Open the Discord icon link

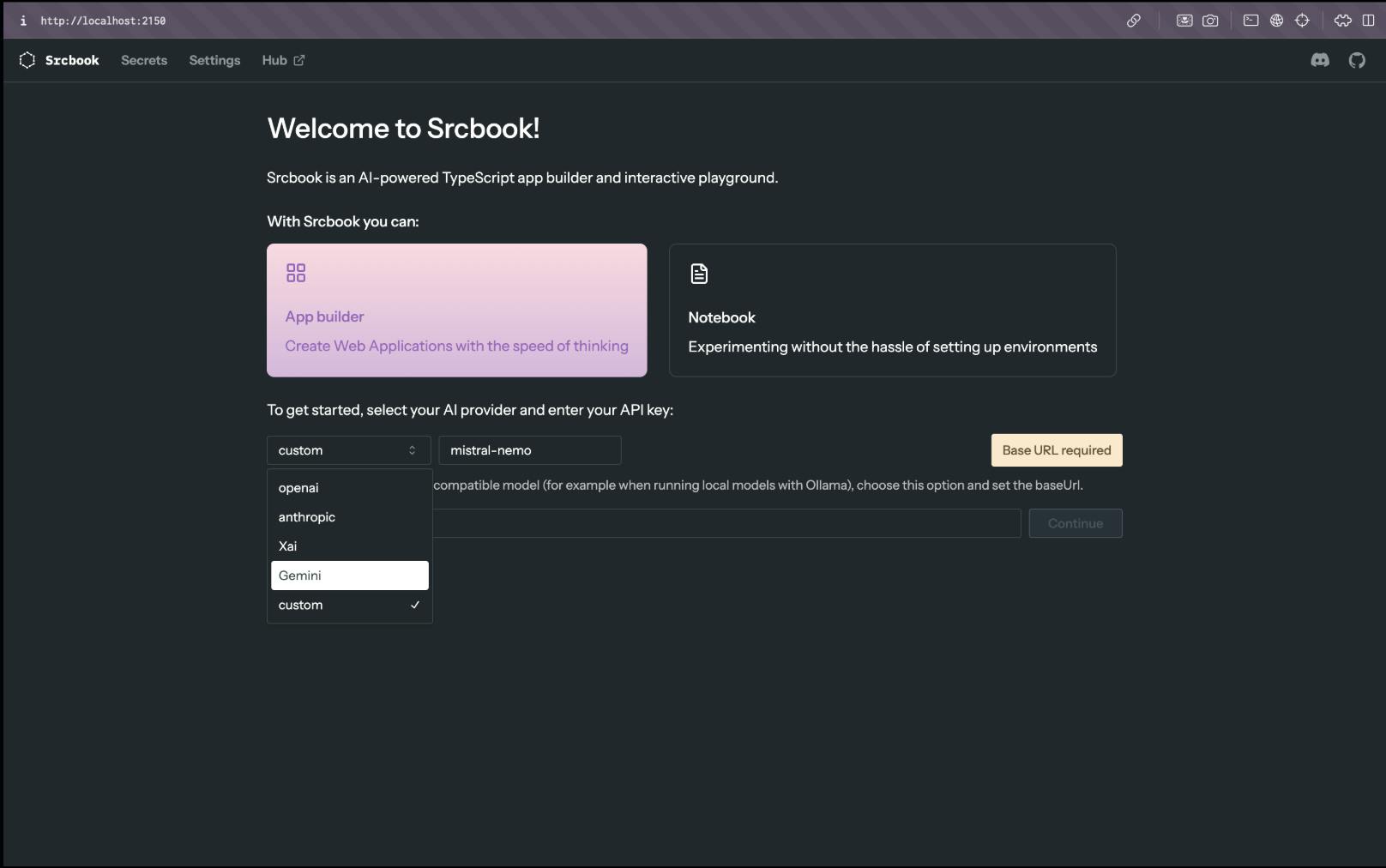(x=1320, y=60)
